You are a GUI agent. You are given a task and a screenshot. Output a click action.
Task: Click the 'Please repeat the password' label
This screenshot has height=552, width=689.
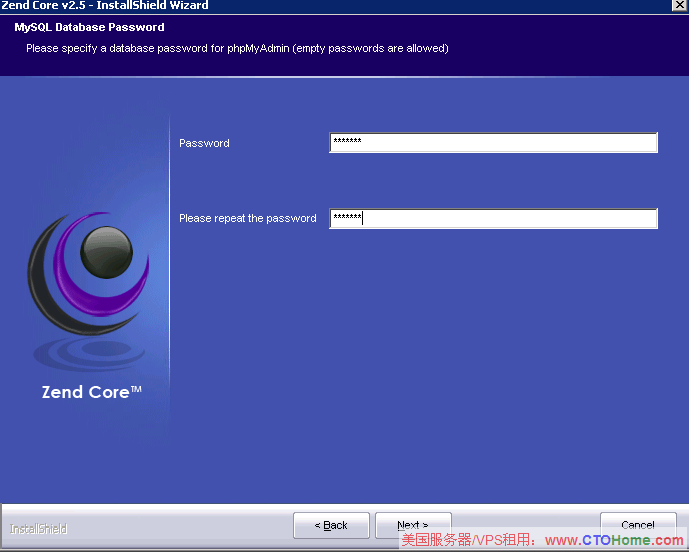point(248,218)
